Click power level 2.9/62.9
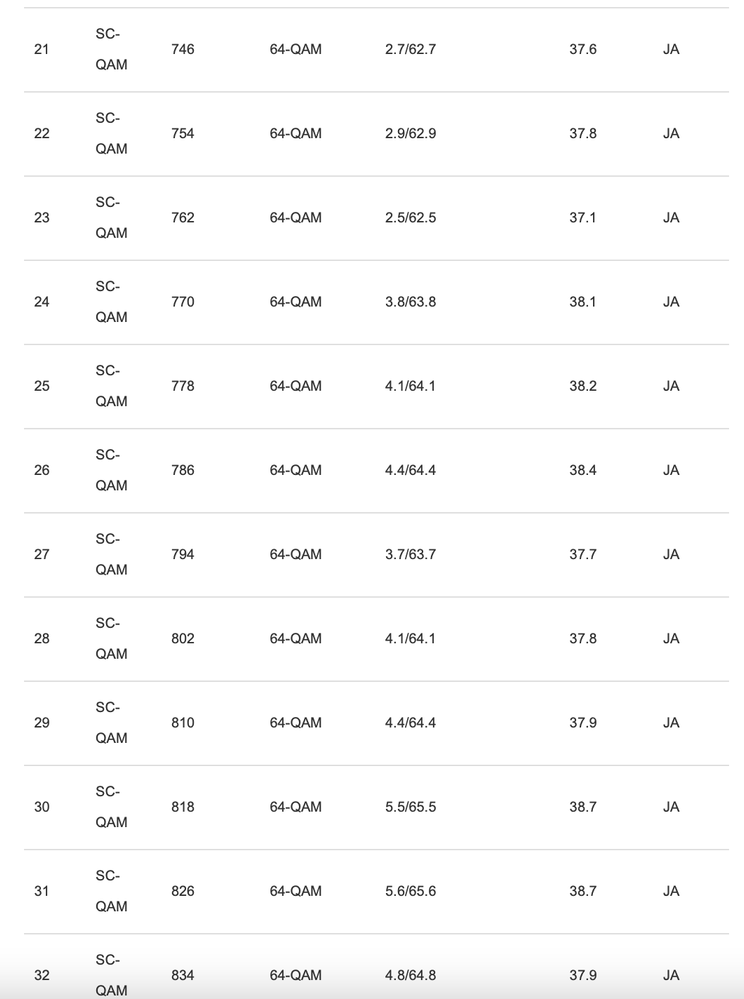Screen dimensions: 744x999 (410, 133)
